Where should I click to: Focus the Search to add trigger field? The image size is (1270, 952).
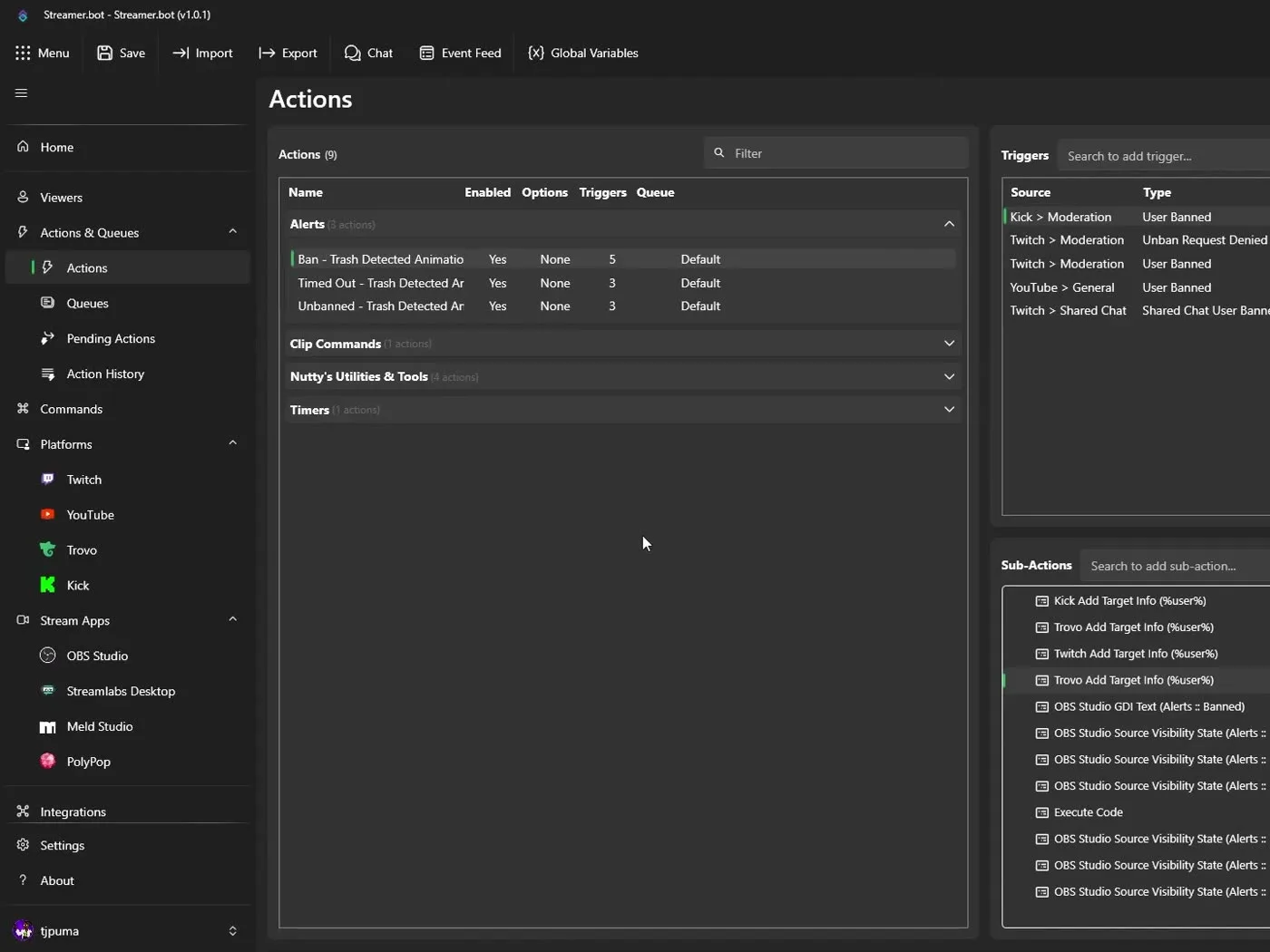coord(1164,156)
